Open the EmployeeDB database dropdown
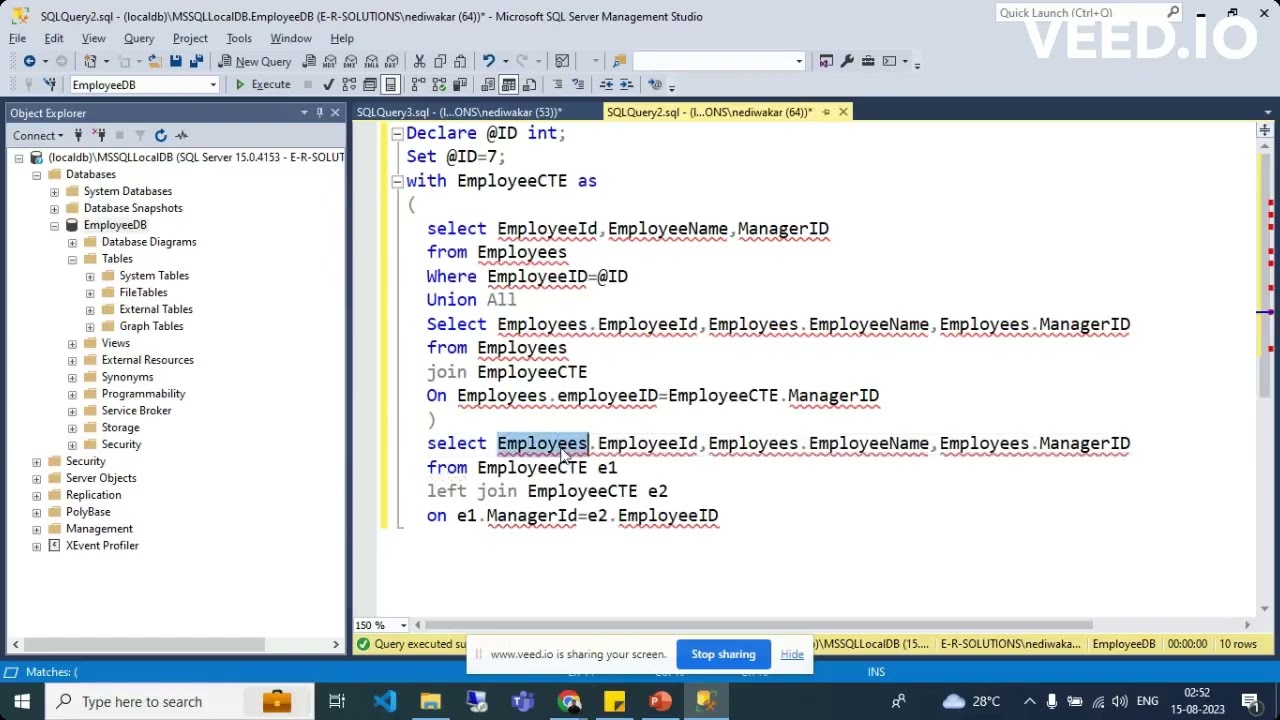 [212, 85]
